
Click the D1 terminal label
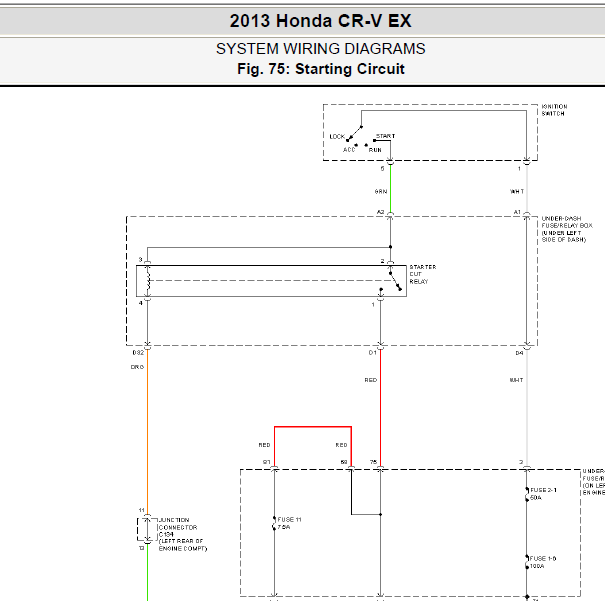pyautogui.click(x=372, y=353)
